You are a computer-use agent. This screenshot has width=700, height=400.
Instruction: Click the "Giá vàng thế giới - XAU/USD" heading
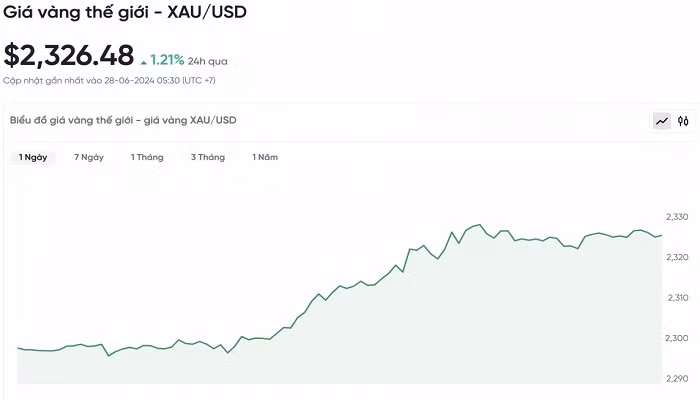point(124,12)
